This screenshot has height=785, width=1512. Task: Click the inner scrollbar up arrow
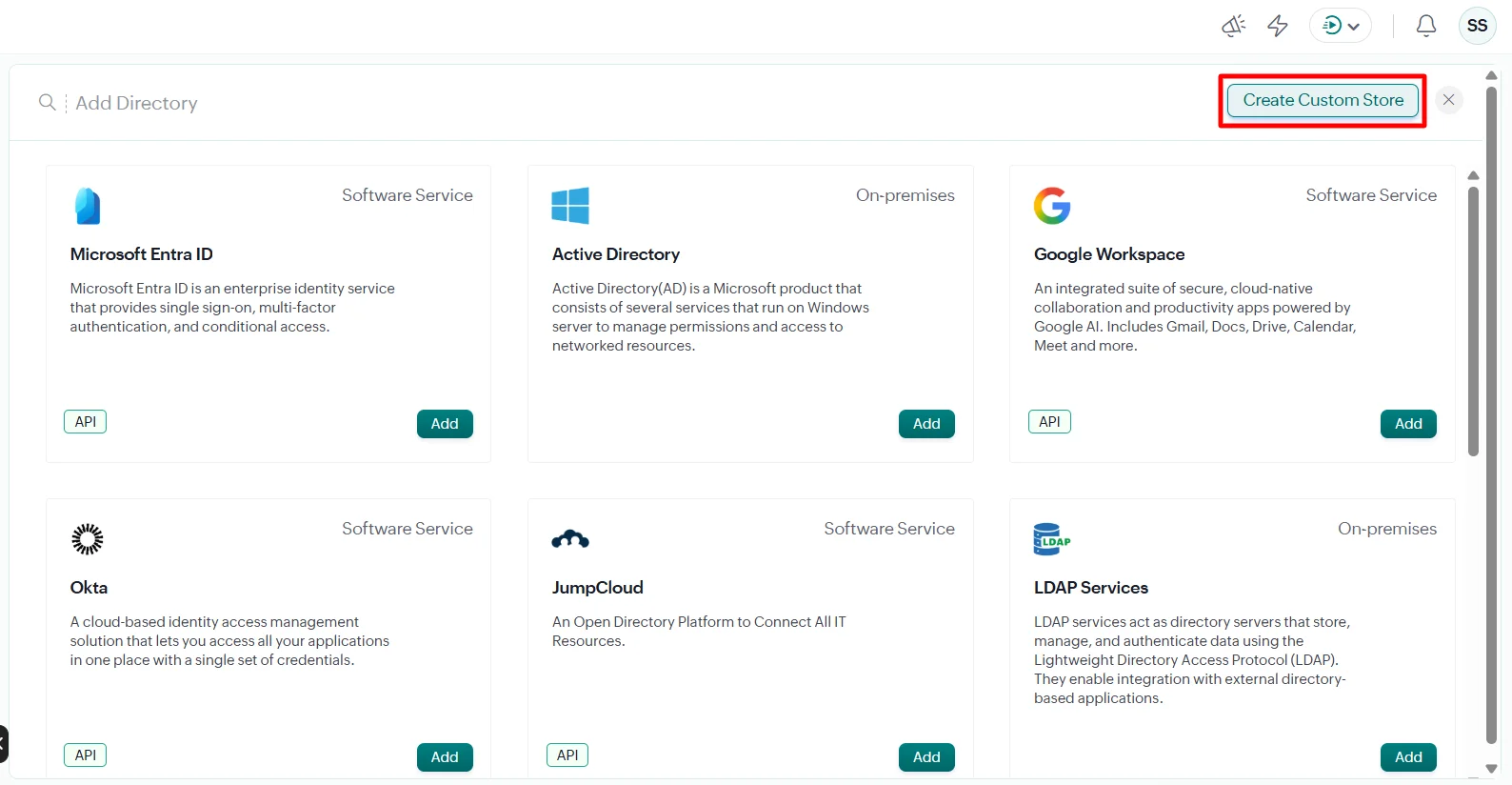[x=1473, y=175]
